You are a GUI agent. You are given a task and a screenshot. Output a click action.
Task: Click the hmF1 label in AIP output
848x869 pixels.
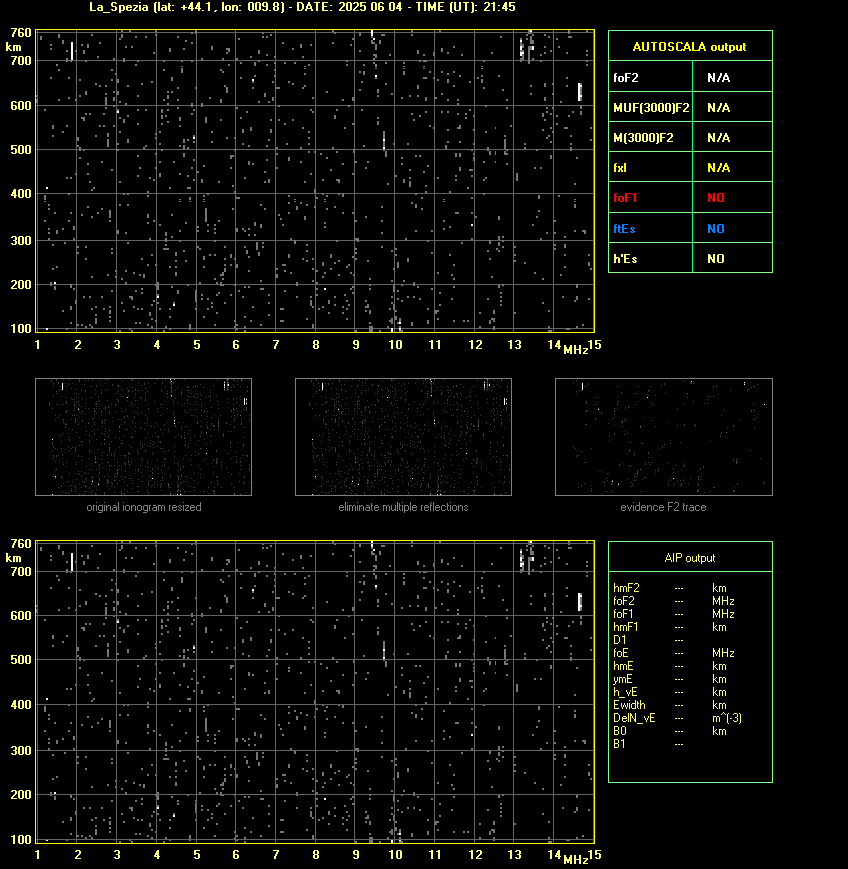point(626,627)
